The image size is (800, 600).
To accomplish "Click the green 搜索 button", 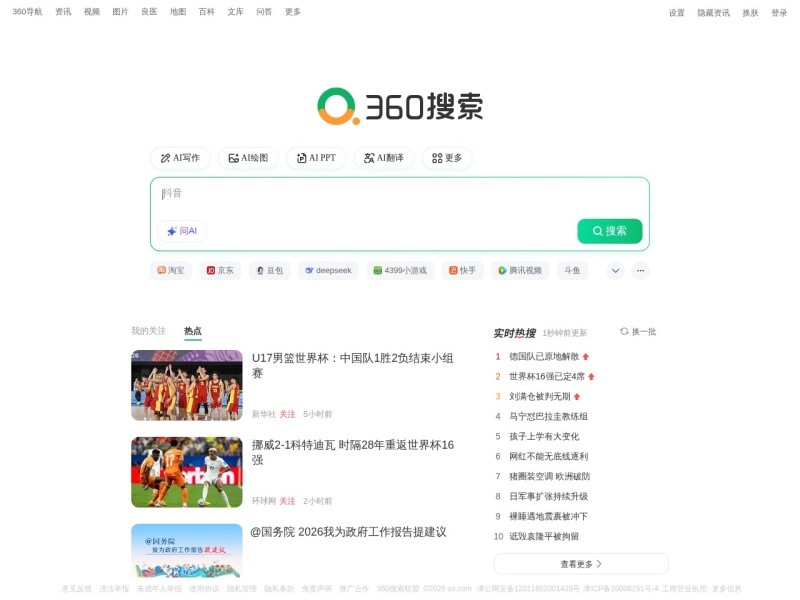I will click(x=610, y=231).
